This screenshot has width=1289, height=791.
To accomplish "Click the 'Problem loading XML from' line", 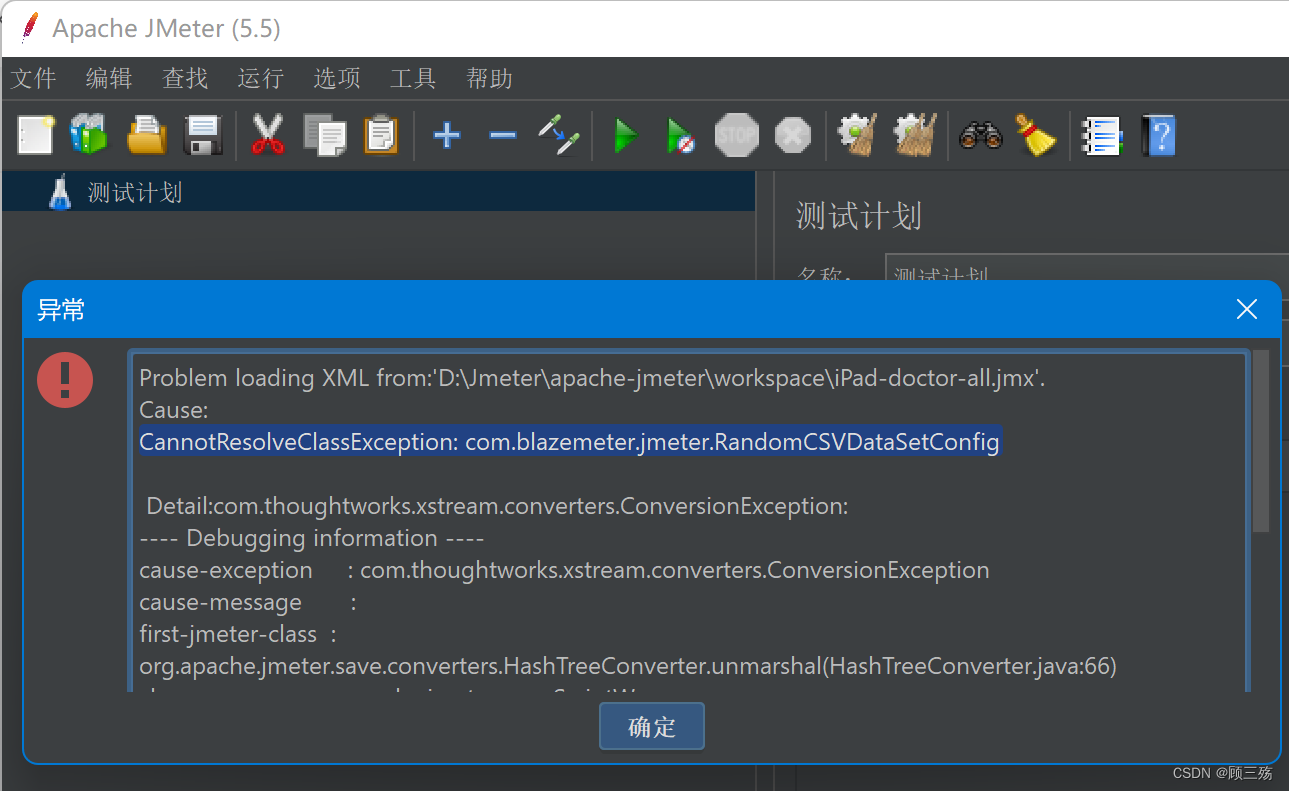I will click(x=592, y=378).
